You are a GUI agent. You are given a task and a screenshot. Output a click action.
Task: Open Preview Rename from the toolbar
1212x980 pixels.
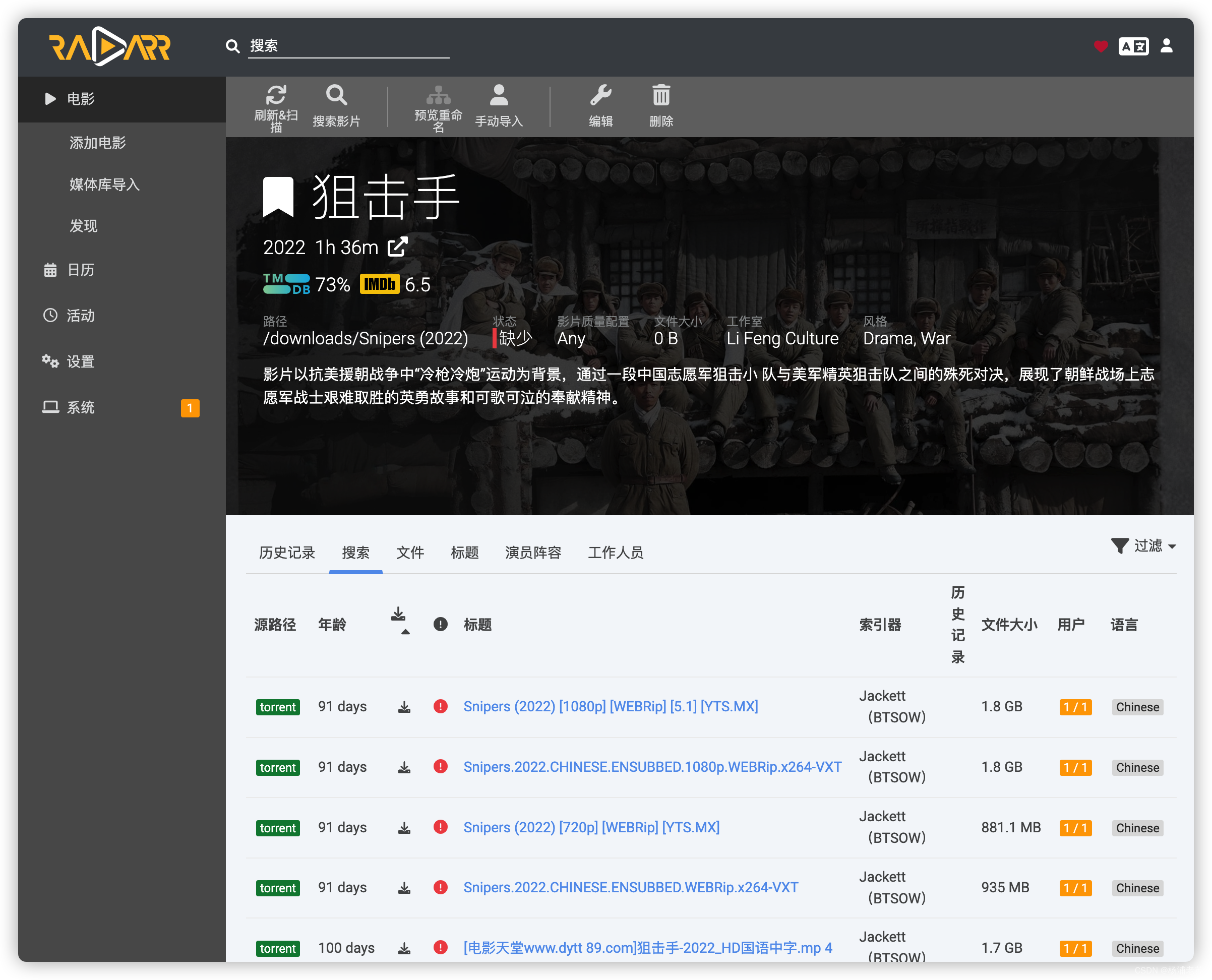point(438,96)
